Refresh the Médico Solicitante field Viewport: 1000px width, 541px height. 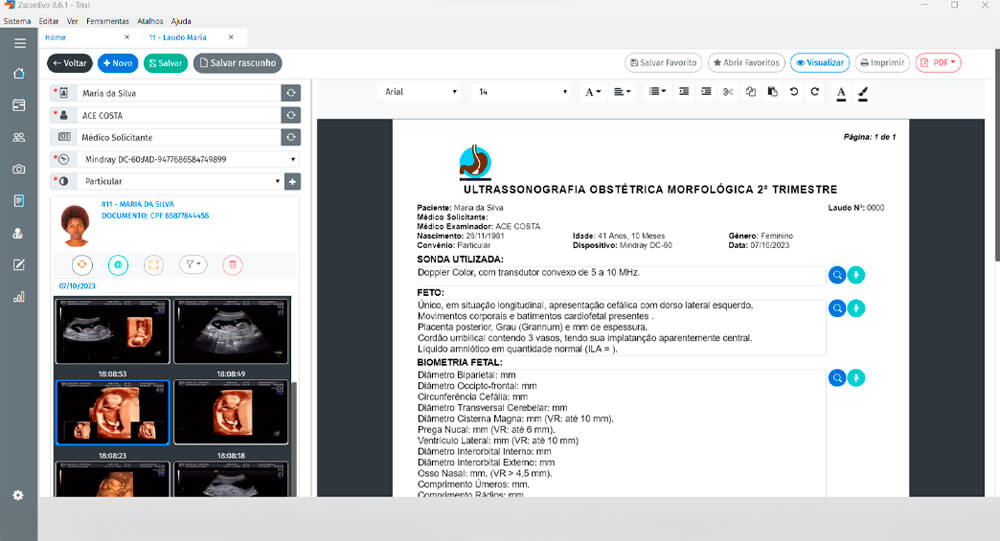pos(291,137)
